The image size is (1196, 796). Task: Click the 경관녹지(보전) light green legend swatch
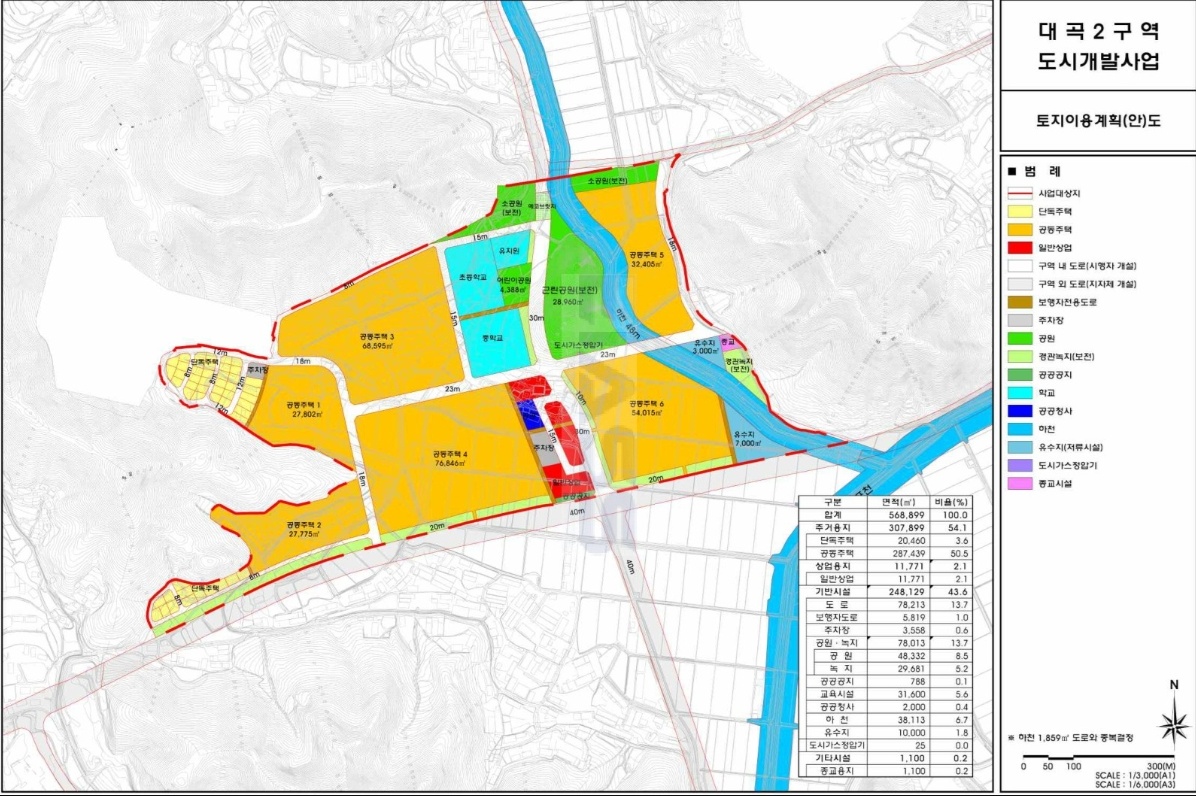(1020, 357)
